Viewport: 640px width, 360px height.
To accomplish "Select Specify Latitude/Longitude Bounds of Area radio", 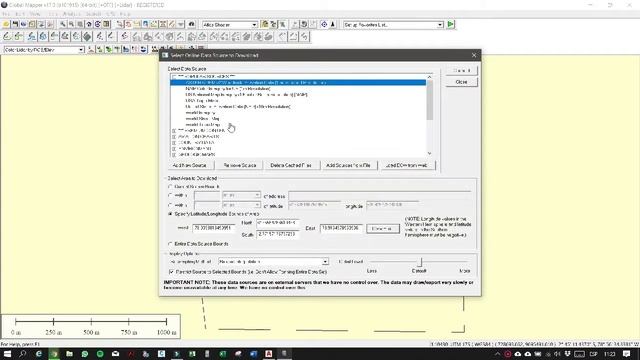I will [171, 214].
